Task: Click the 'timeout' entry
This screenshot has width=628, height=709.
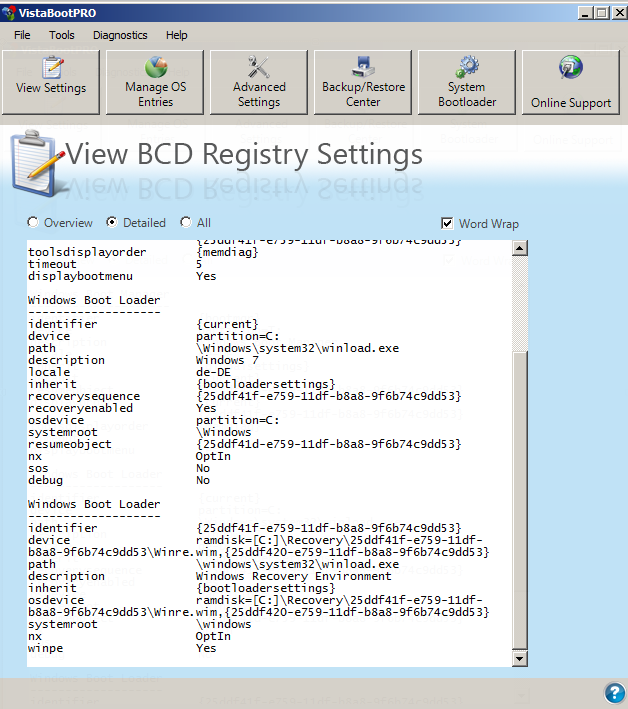Action: 52,264
